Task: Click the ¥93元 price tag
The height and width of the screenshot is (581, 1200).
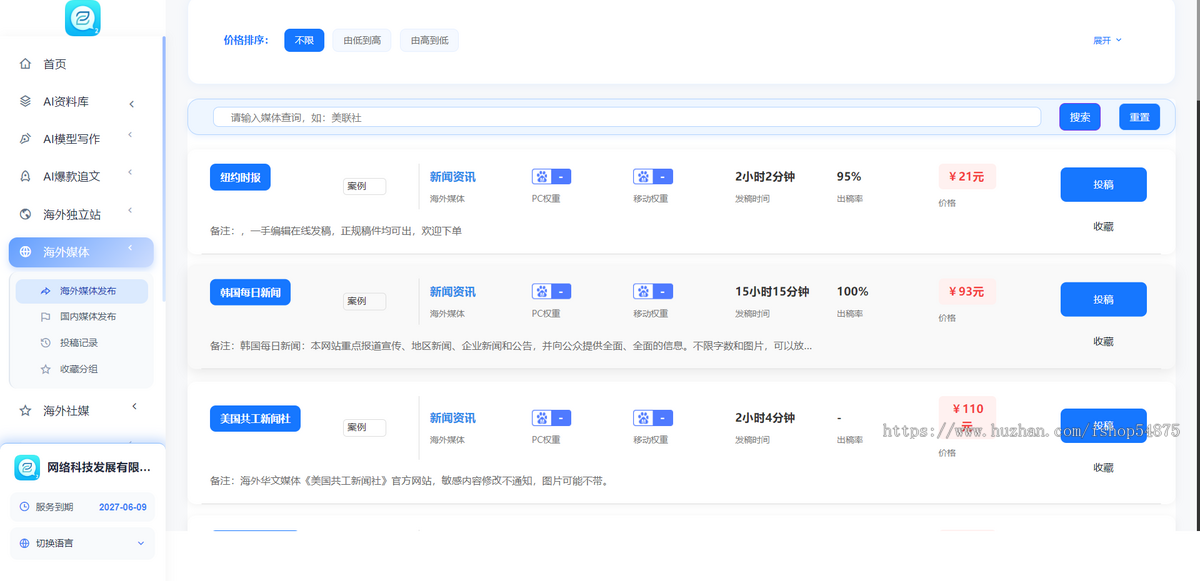Action: [967, 292]
